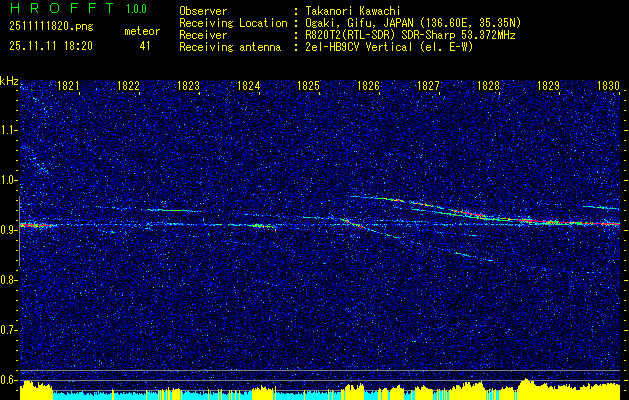Click the 1829 time marker

tap(548, 85)
